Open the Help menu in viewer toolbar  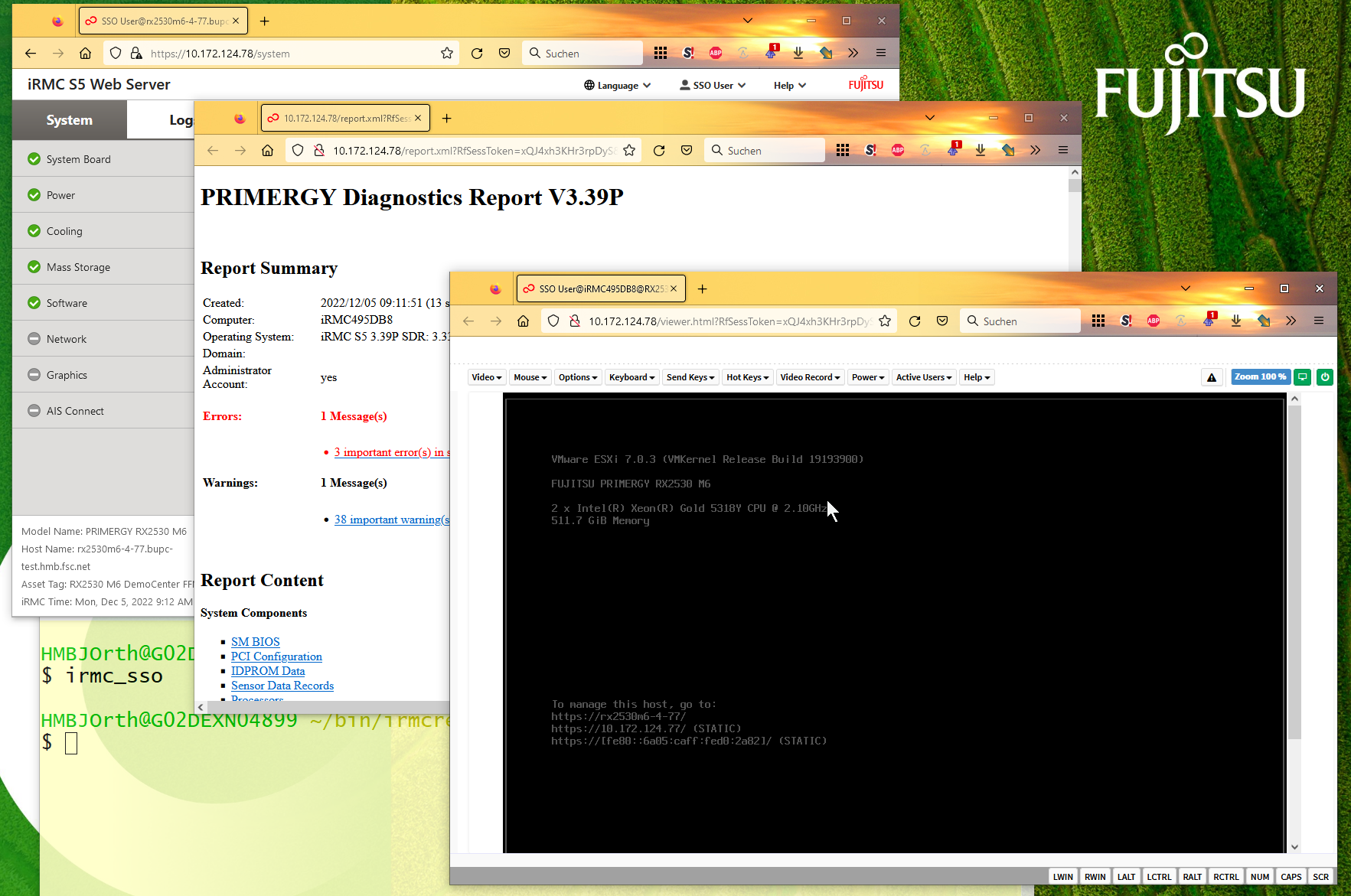(x=977, y=377)
